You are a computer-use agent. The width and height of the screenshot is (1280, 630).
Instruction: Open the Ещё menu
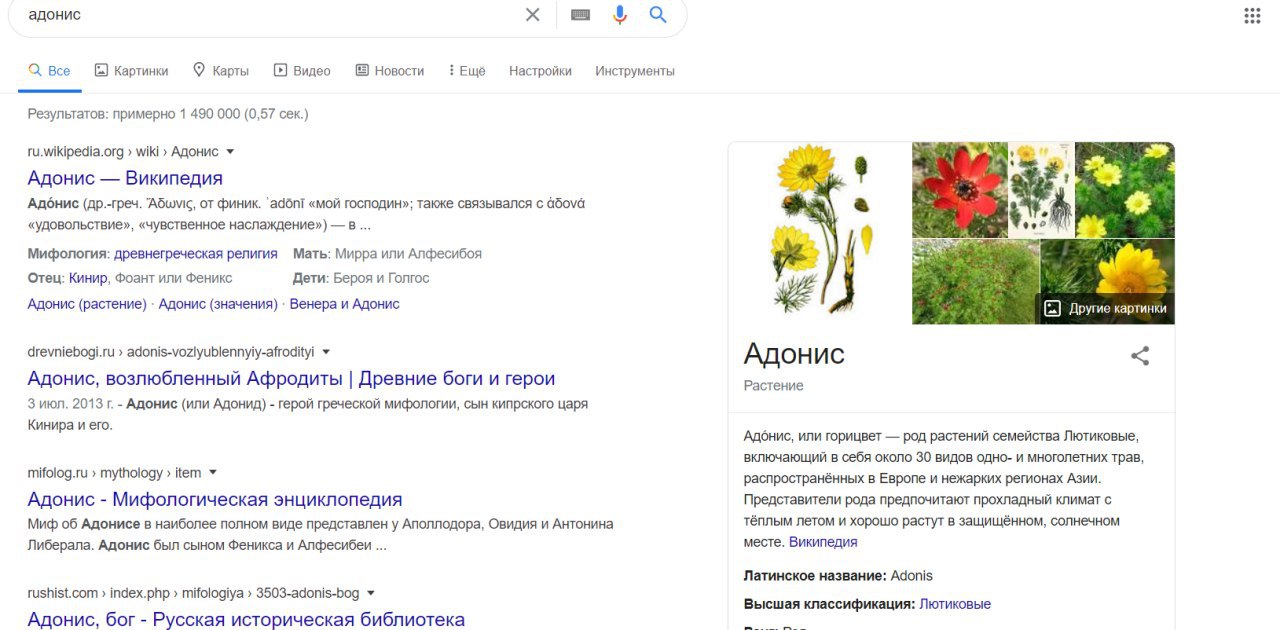(x=467, y=71)
